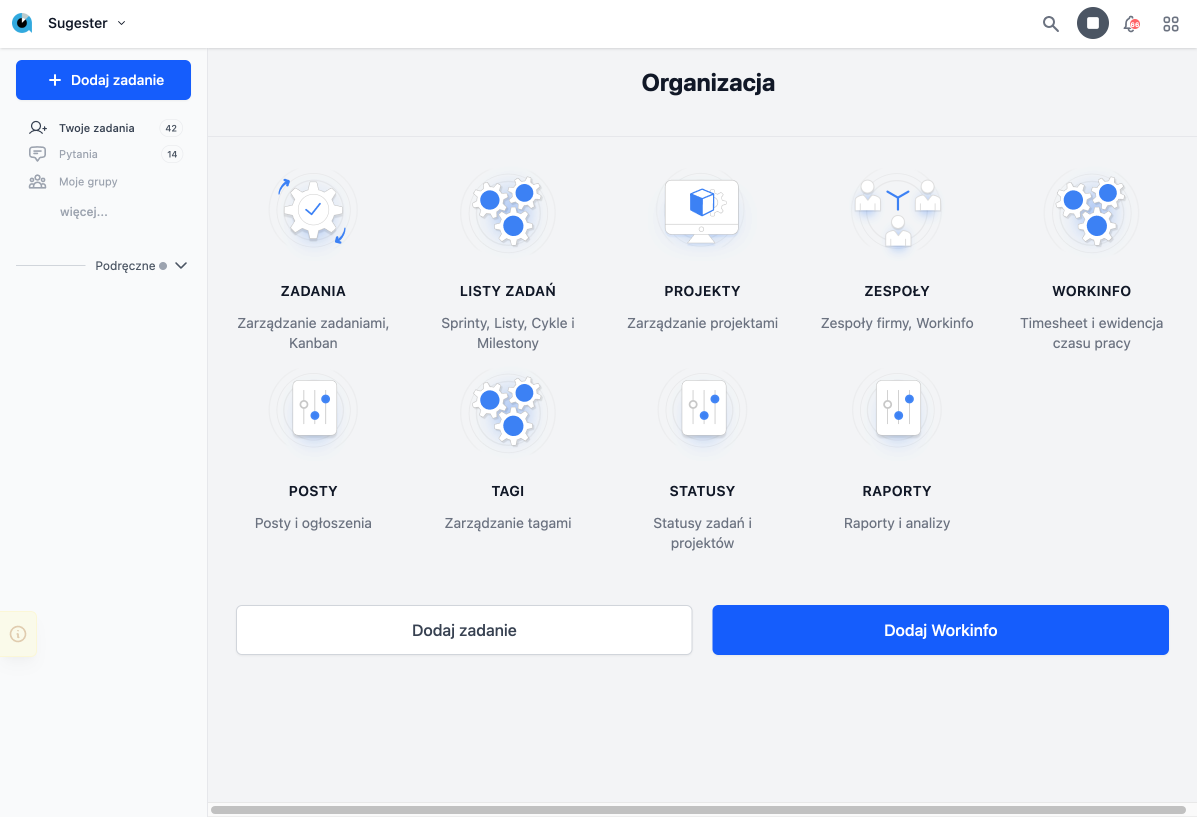Open RAPORTY analytics icon
The height and width of the screenshot is (817, 1197).
pyautogui.click(x=897, y=410)
